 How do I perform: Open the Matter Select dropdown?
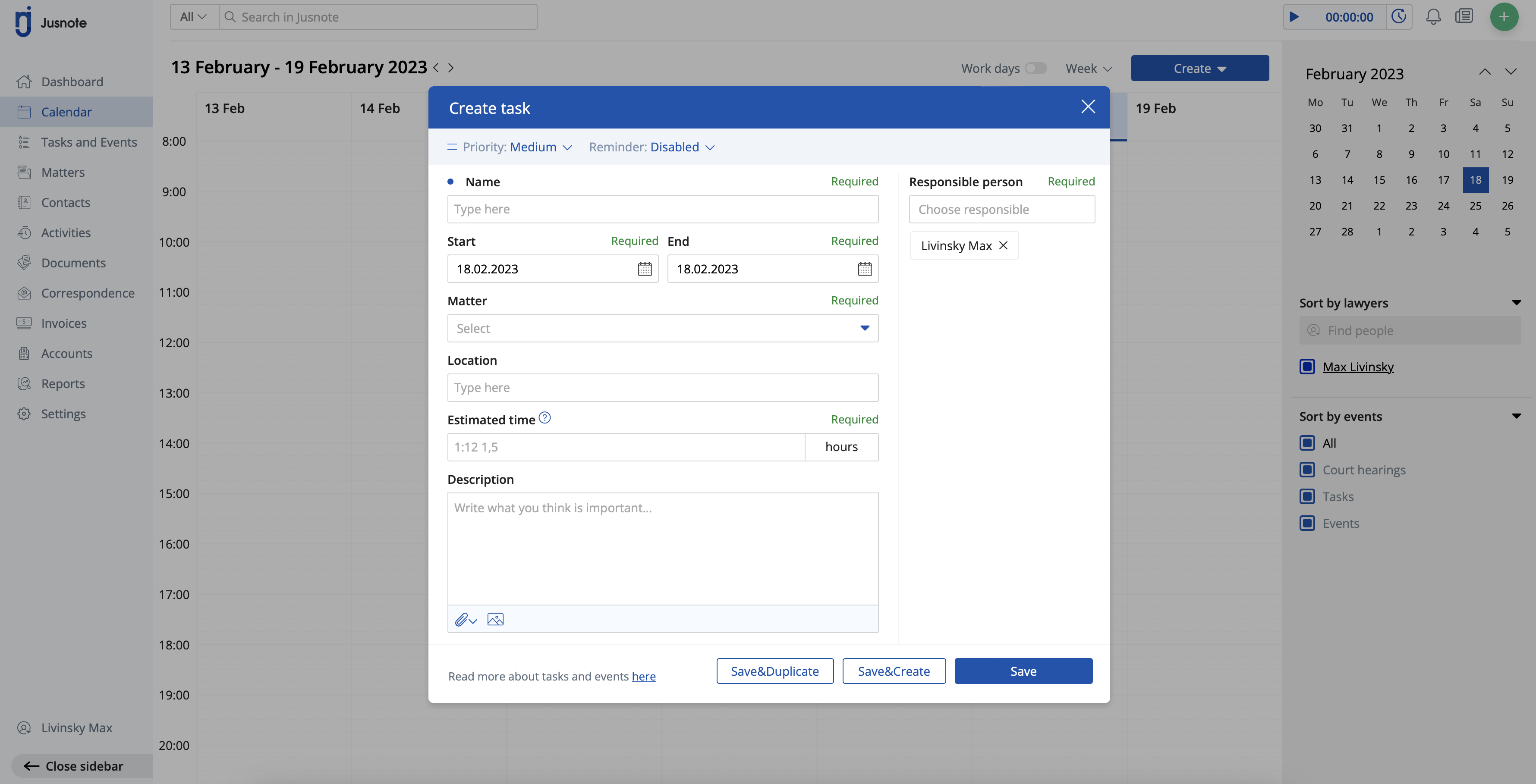click(x=662, y=329)
